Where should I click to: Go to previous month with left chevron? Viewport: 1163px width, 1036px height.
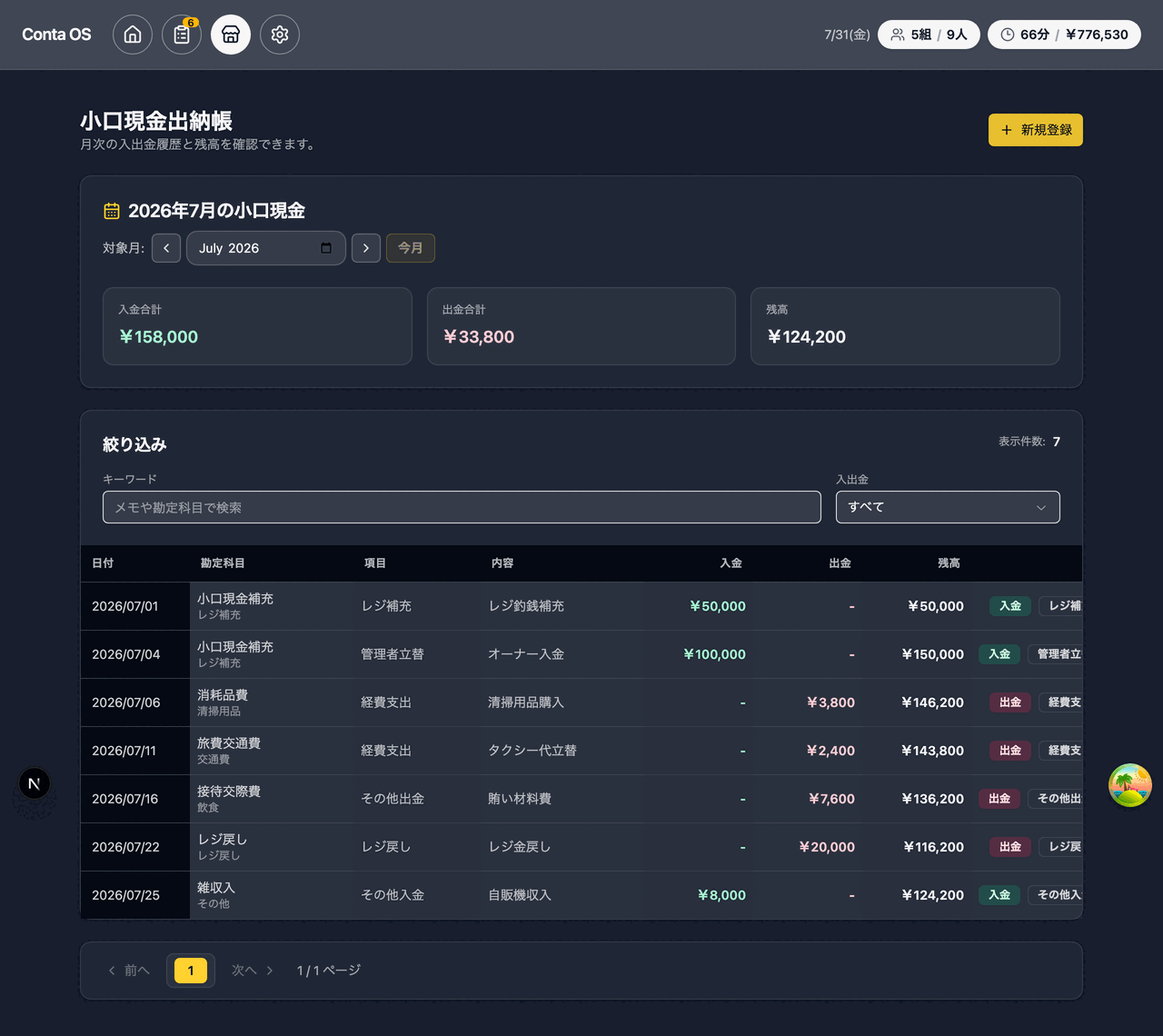166,248
